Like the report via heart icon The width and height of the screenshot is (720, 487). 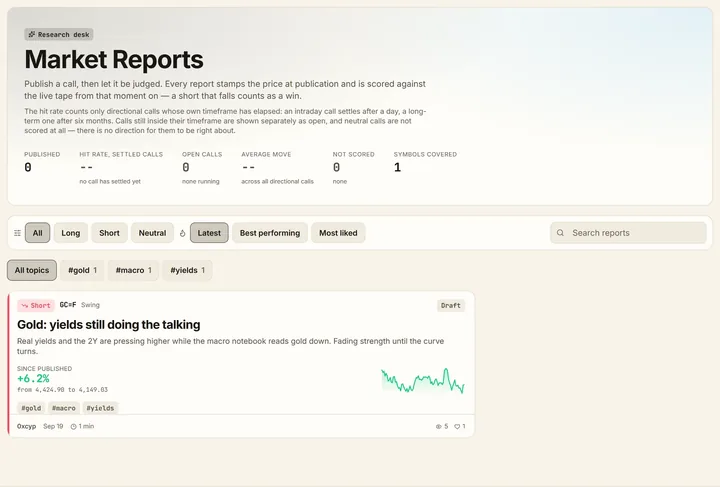pos(457,426)
